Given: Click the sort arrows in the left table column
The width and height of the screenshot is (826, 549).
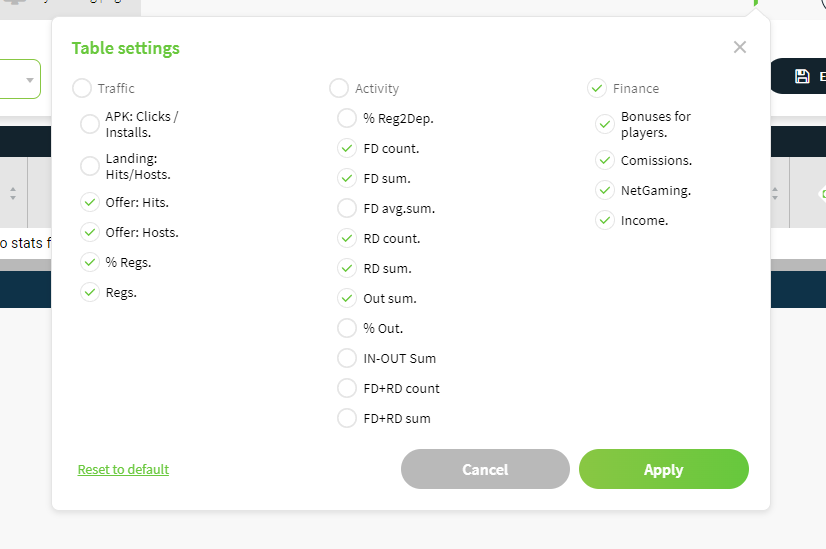Looking at the screenshot, I should pos(13,193).
